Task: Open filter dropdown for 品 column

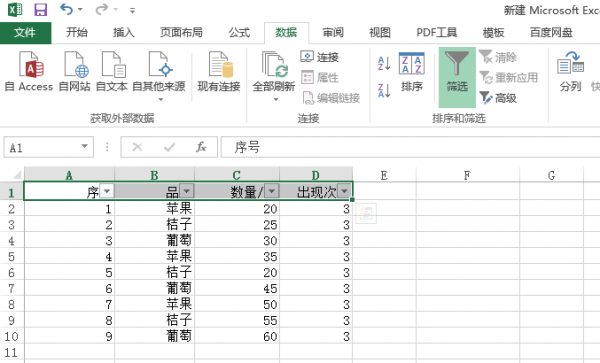Action: (187, 190)
